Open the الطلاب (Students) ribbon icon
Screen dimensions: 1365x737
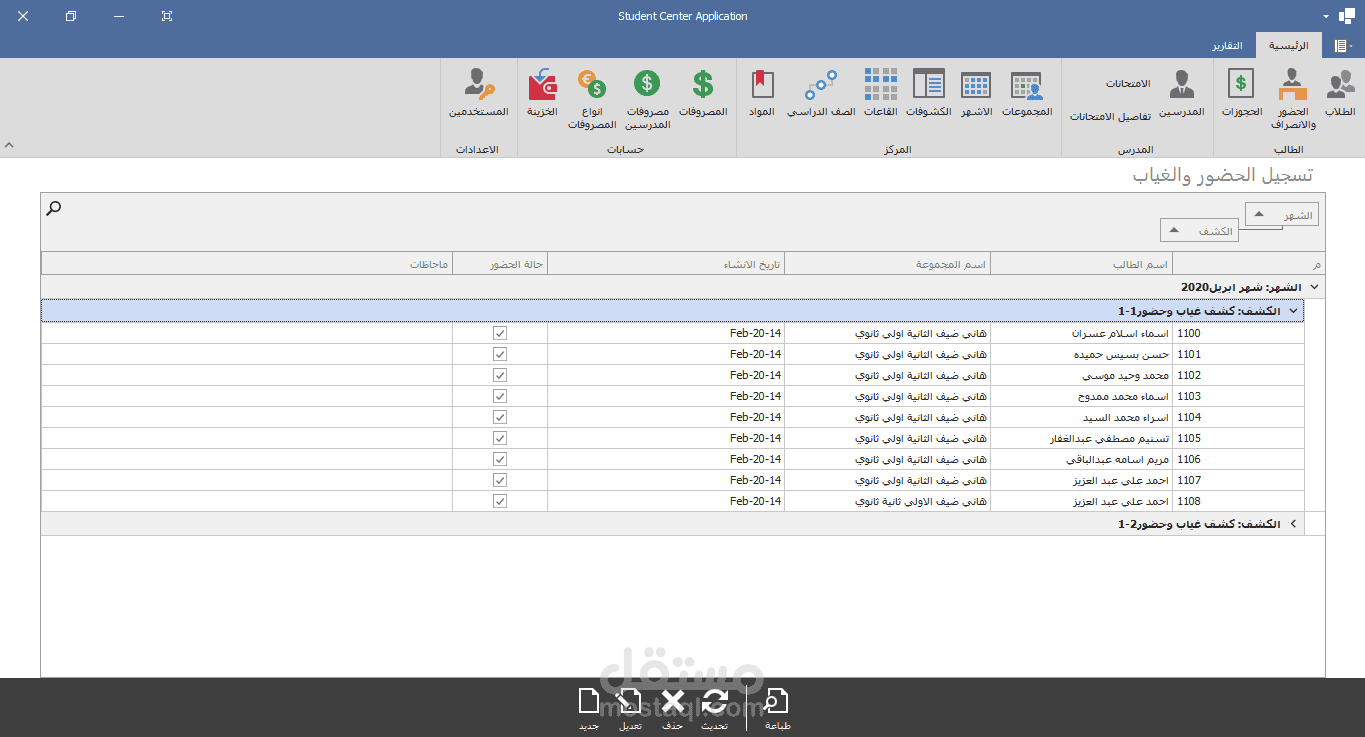pyautogui.click(x=1340, y=94)
